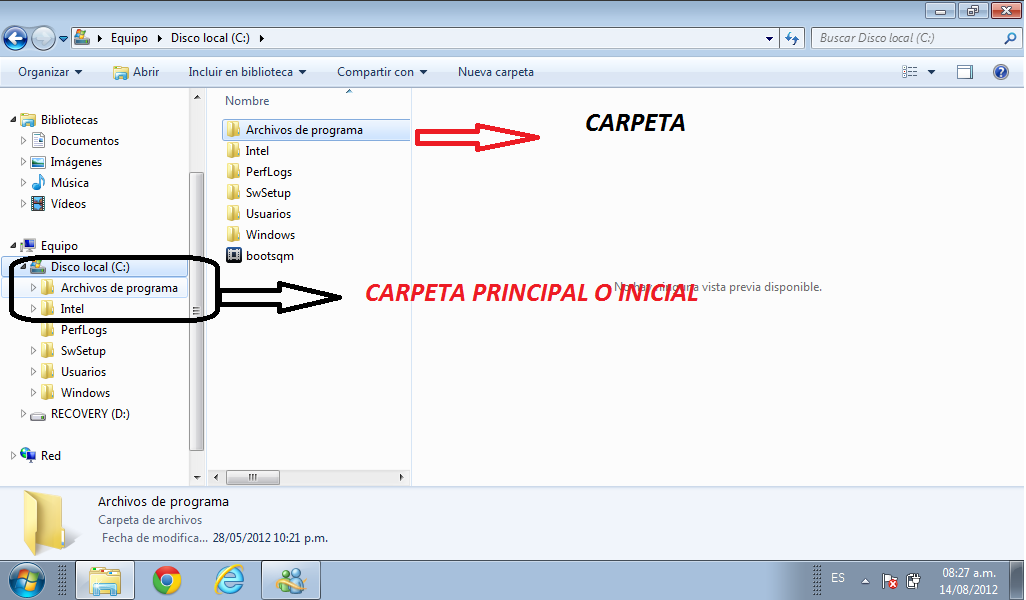Screen dimensions: 1026x600
Task: Open the Organizar menu
Action: (50, 72)
